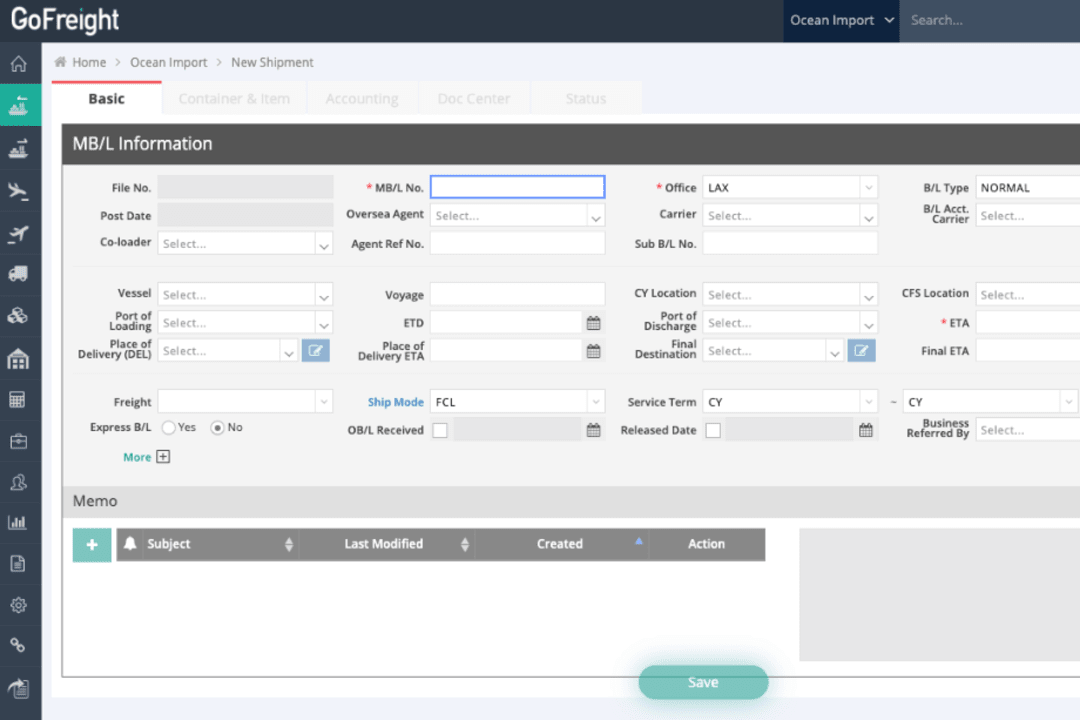This screenshot has width=1080, height=720.
Task: Open the Doc Center tab
Action: point(474,98)
